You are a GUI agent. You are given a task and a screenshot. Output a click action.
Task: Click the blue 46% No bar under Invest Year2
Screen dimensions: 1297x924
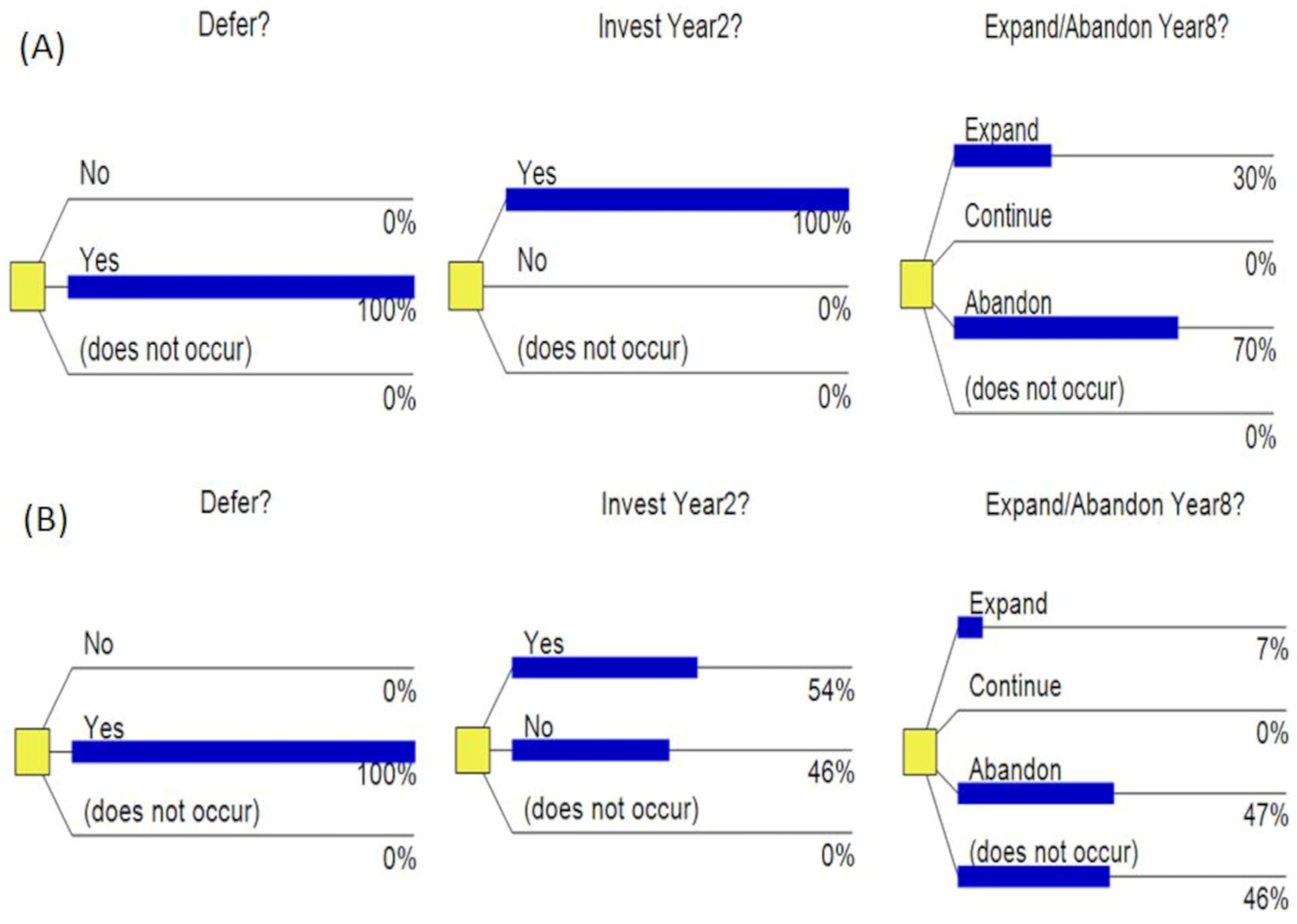click(590, 750)
